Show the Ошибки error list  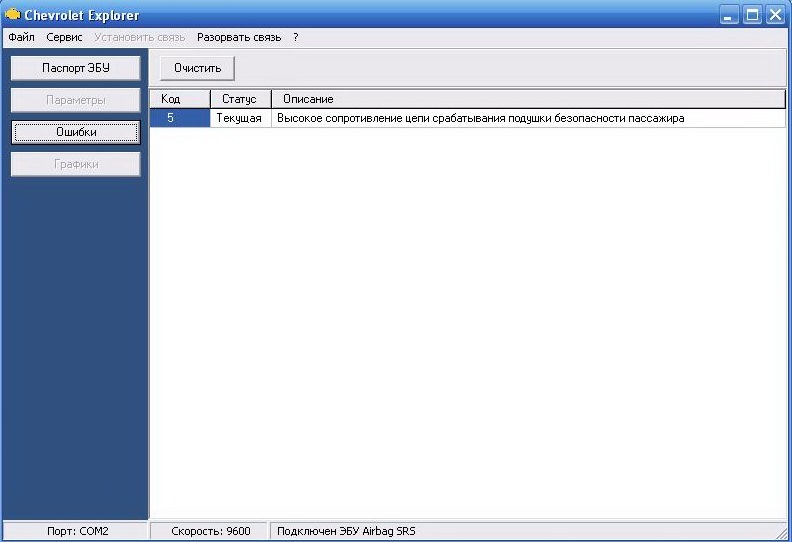click(76, 132)
